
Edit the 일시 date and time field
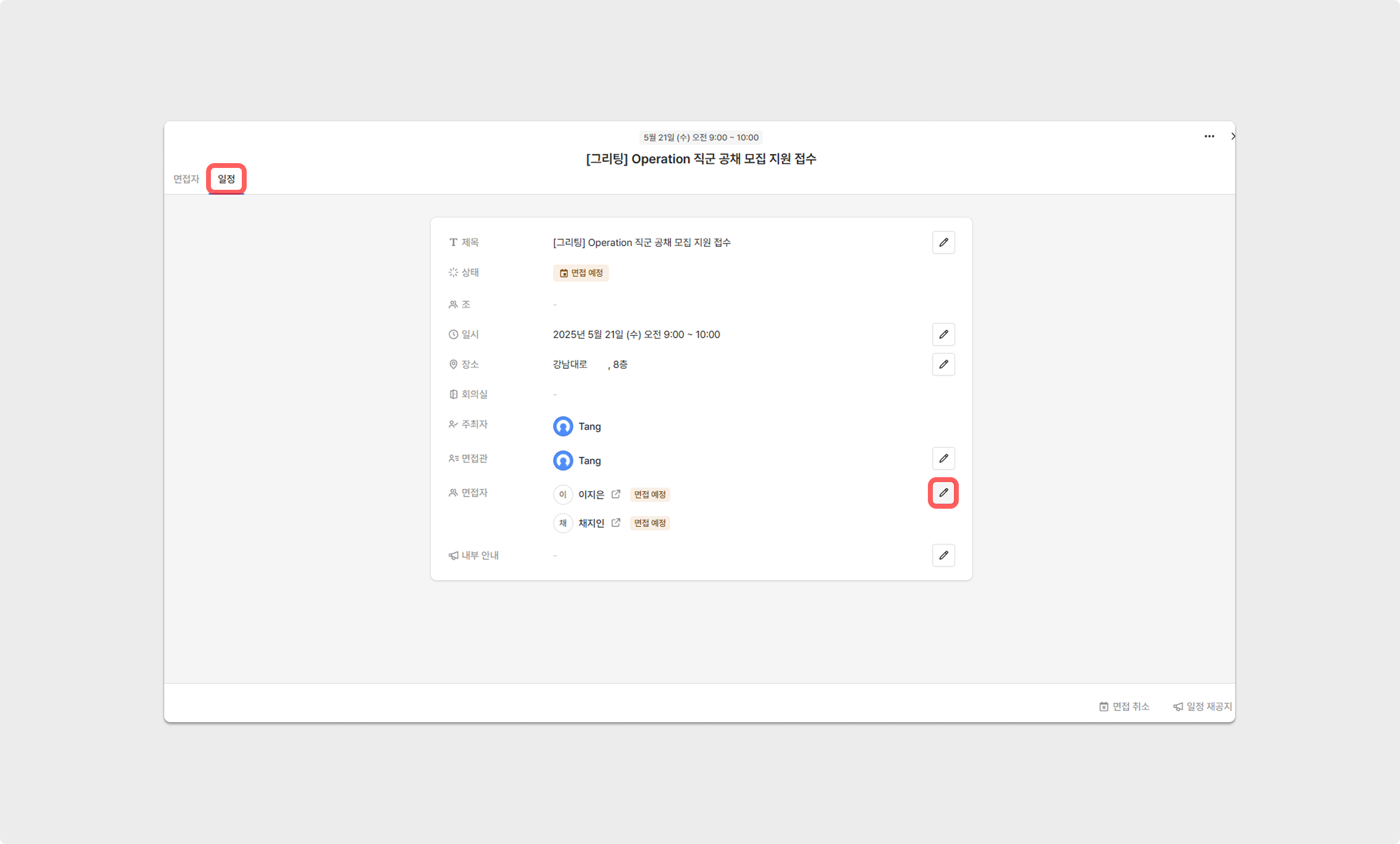[x=943, y=335]
